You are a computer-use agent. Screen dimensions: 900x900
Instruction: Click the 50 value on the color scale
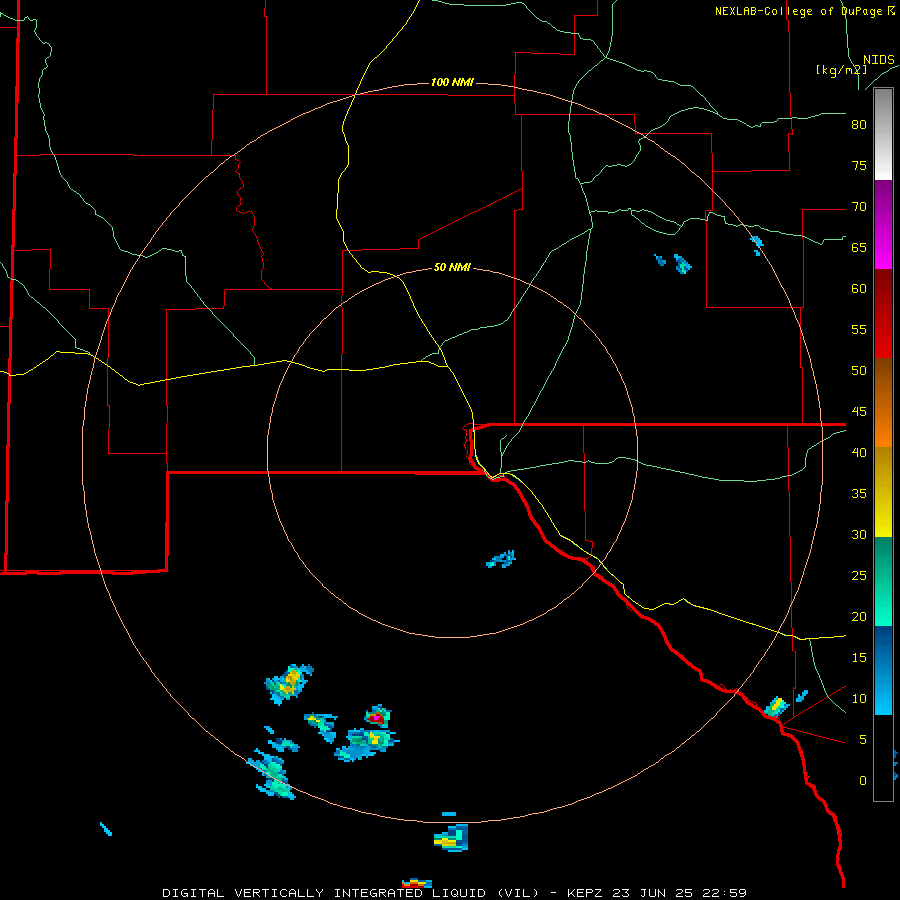click(859, 371)
